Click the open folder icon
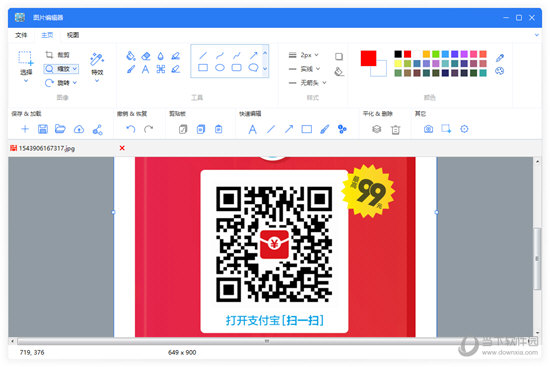The width and height of the screenshot is (550, 367). (60, 129)
